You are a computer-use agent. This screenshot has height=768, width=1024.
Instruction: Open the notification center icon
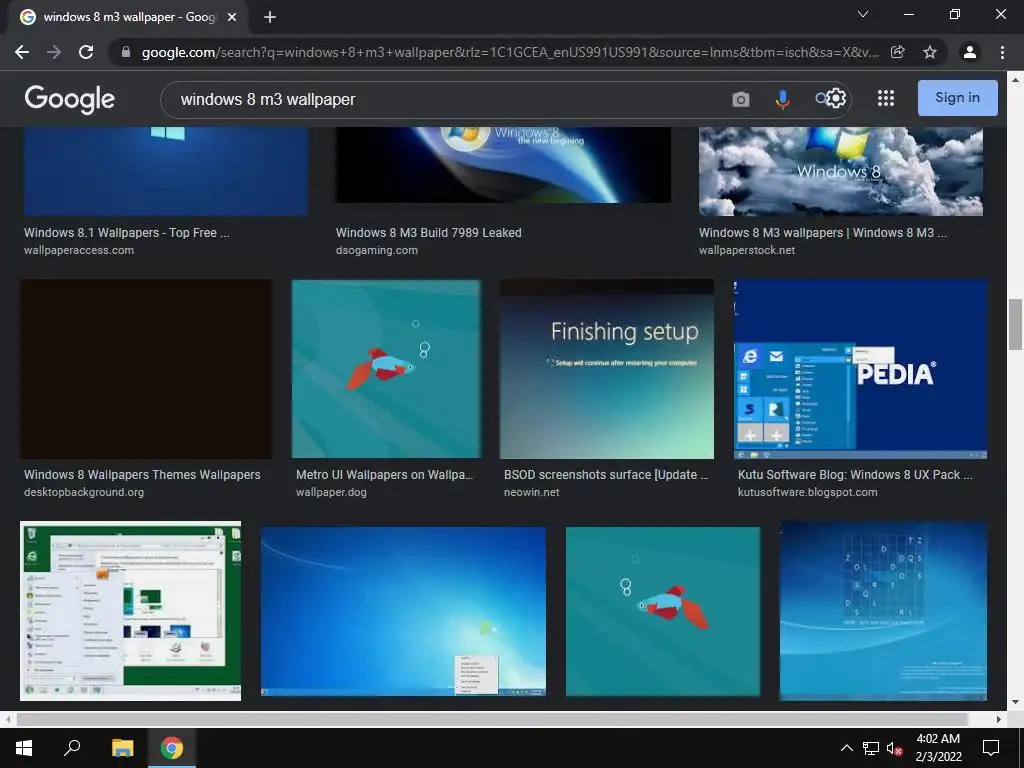click(x=991, y=748)
